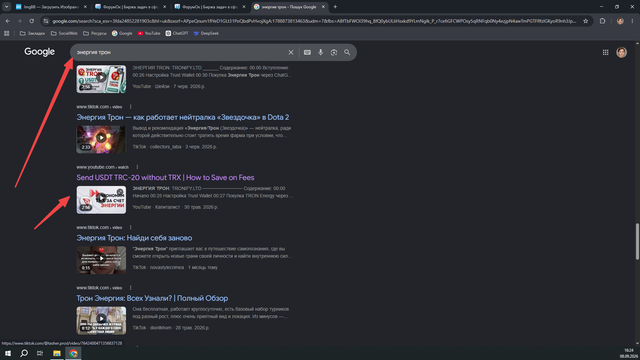Image resolution: width=640 pixels, height=360 pixels.
Task: Go forward in browser history
Action: (19, 21)
